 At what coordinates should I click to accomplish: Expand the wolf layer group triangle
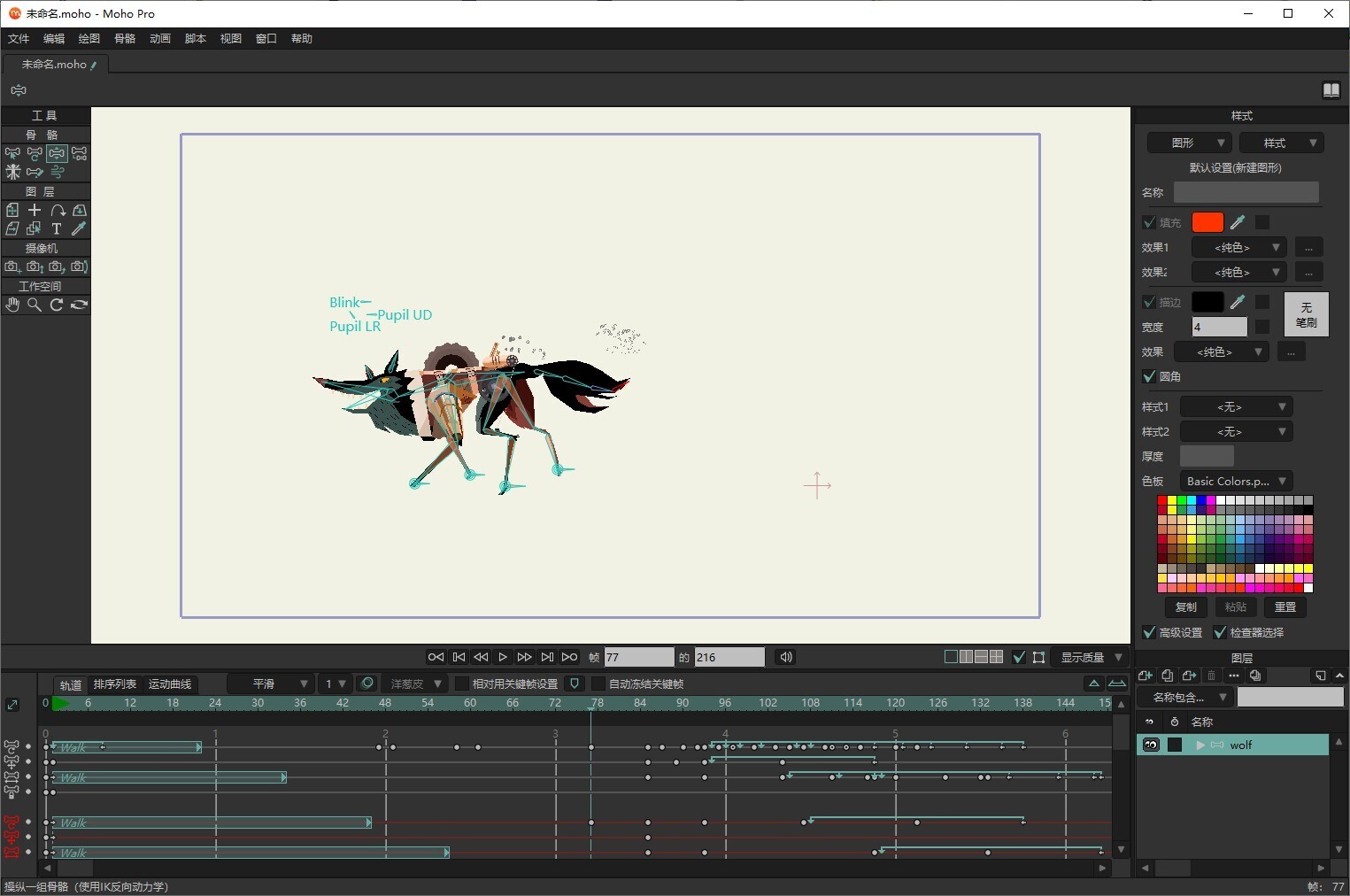[x=1200, y=745]
